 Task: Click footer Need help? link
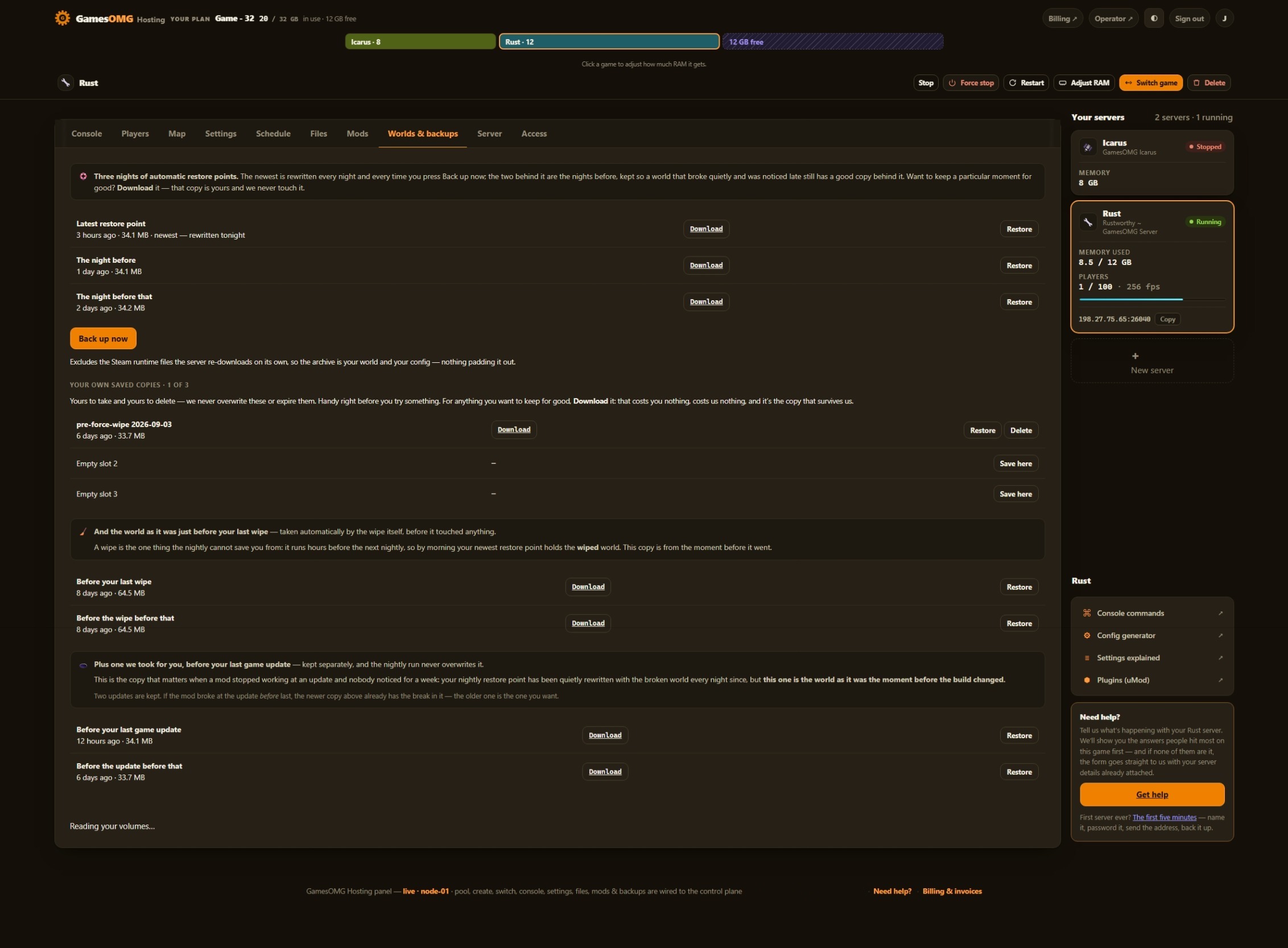892,891
